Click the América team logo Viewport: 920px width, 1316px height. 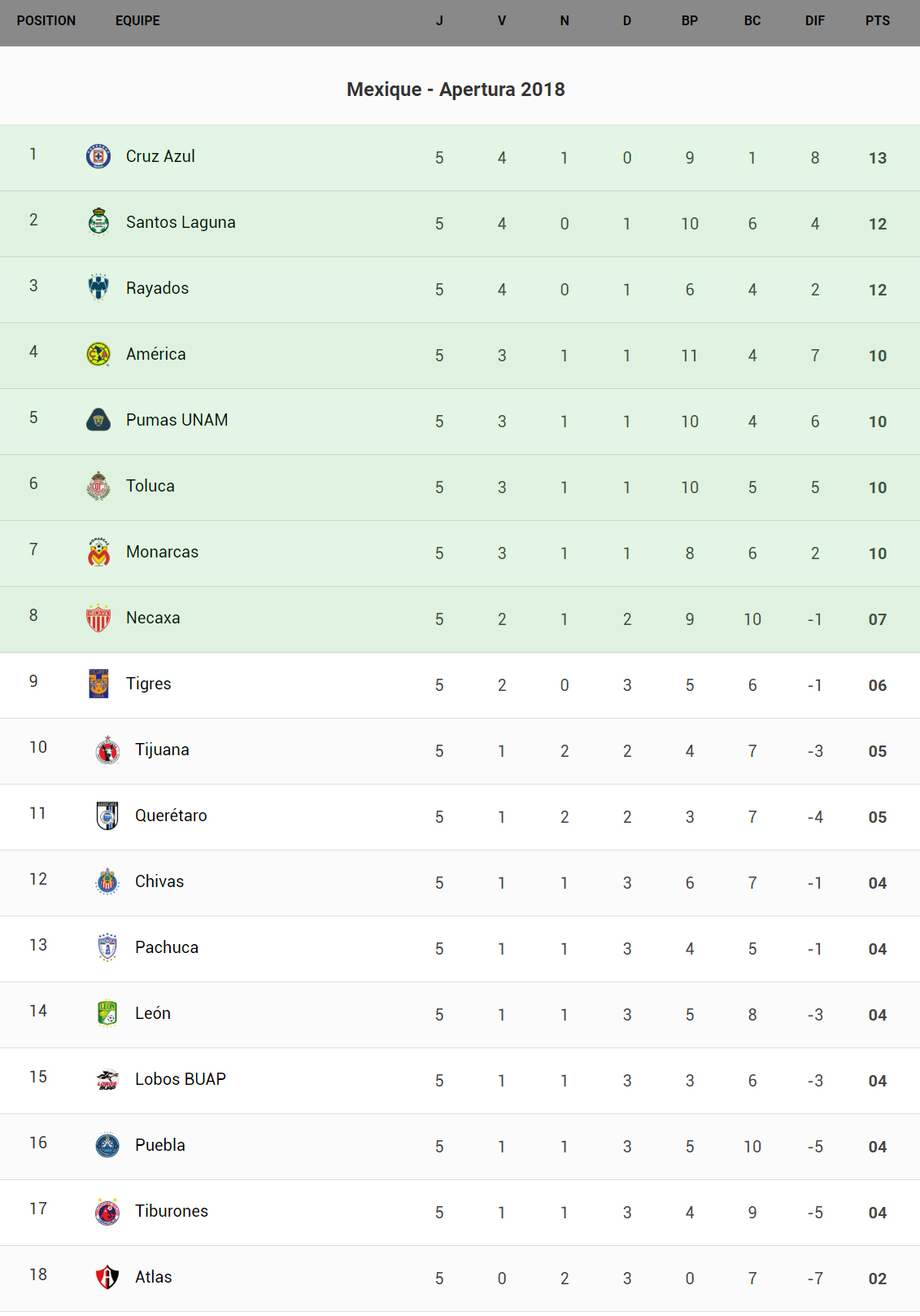pyautogui.click(x=98, y=354)
